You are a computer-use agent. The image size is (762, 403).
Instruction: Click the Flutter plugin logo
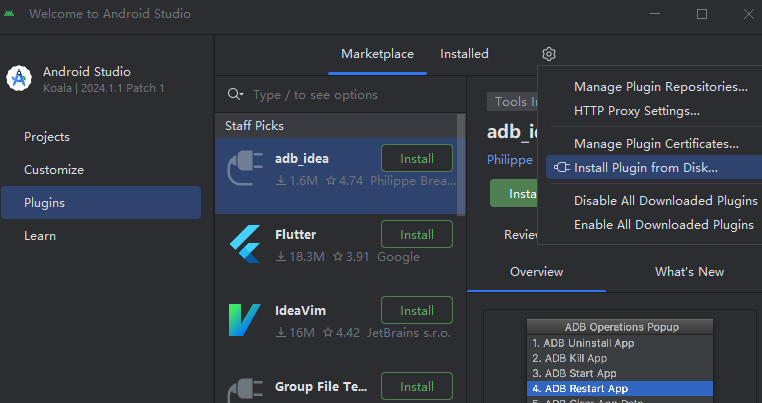[245, 244]
